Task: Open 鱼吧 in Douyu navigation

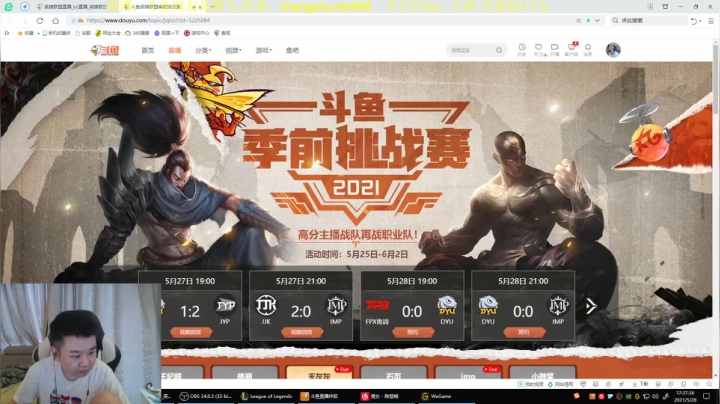Action: [x=292, y=50]
